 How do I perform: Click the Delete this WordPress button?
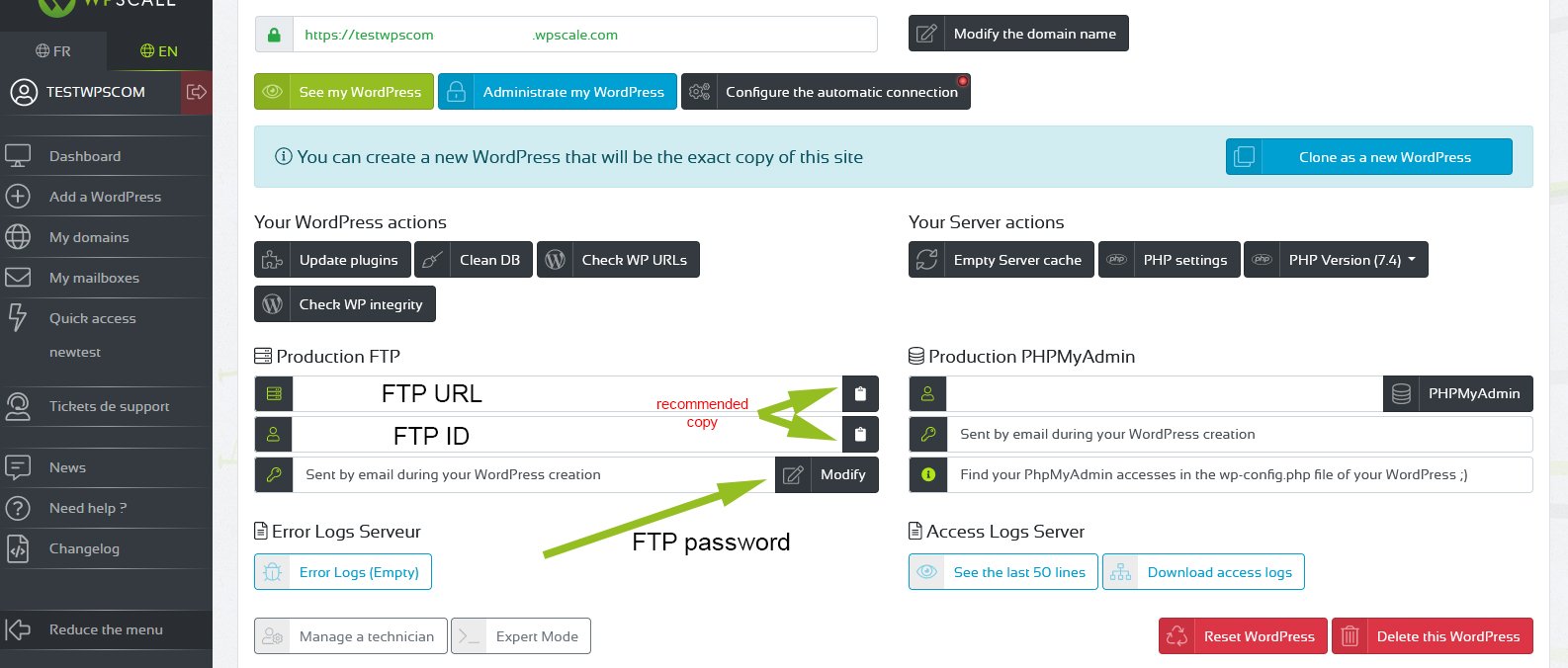point(1433,636)
